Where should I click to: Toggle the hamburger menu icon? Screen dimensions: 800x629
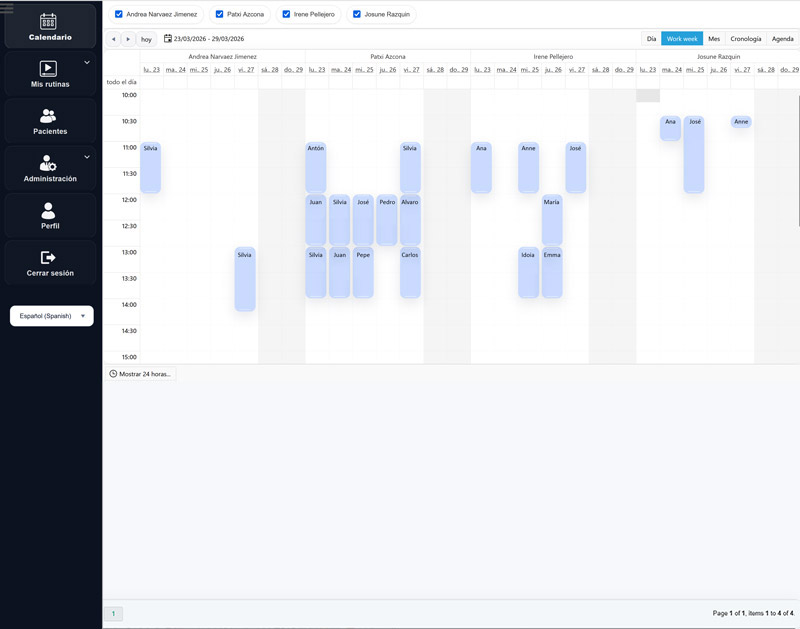(7, 8)
